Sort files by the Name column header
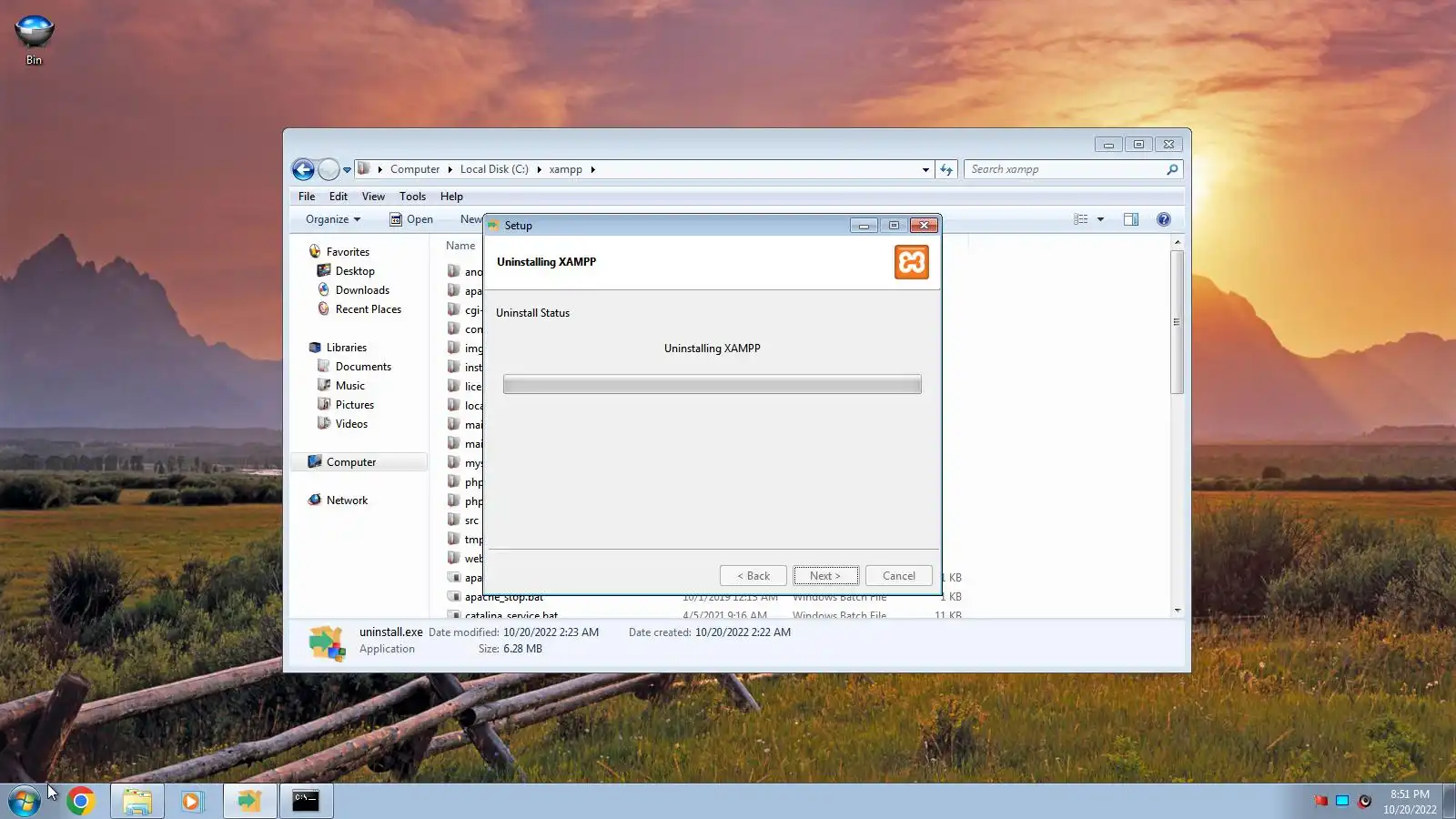The height and width of the screenshot is (819, 1456). (x=460, y=246)
